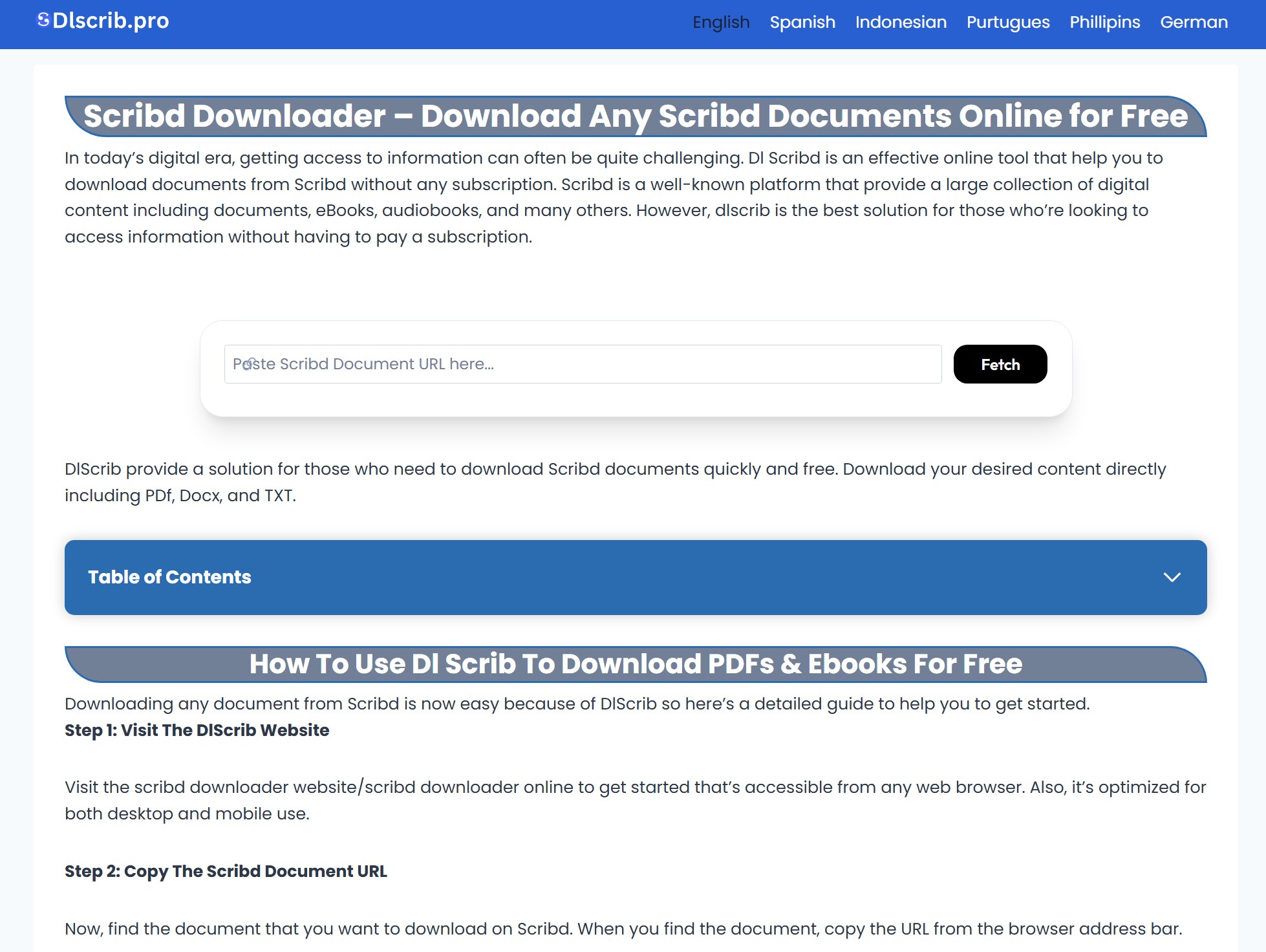Open the Dlscrib.pro homepage via the header title
The height and width of the screenshot is (952, 1266).
tap(111, 21)
